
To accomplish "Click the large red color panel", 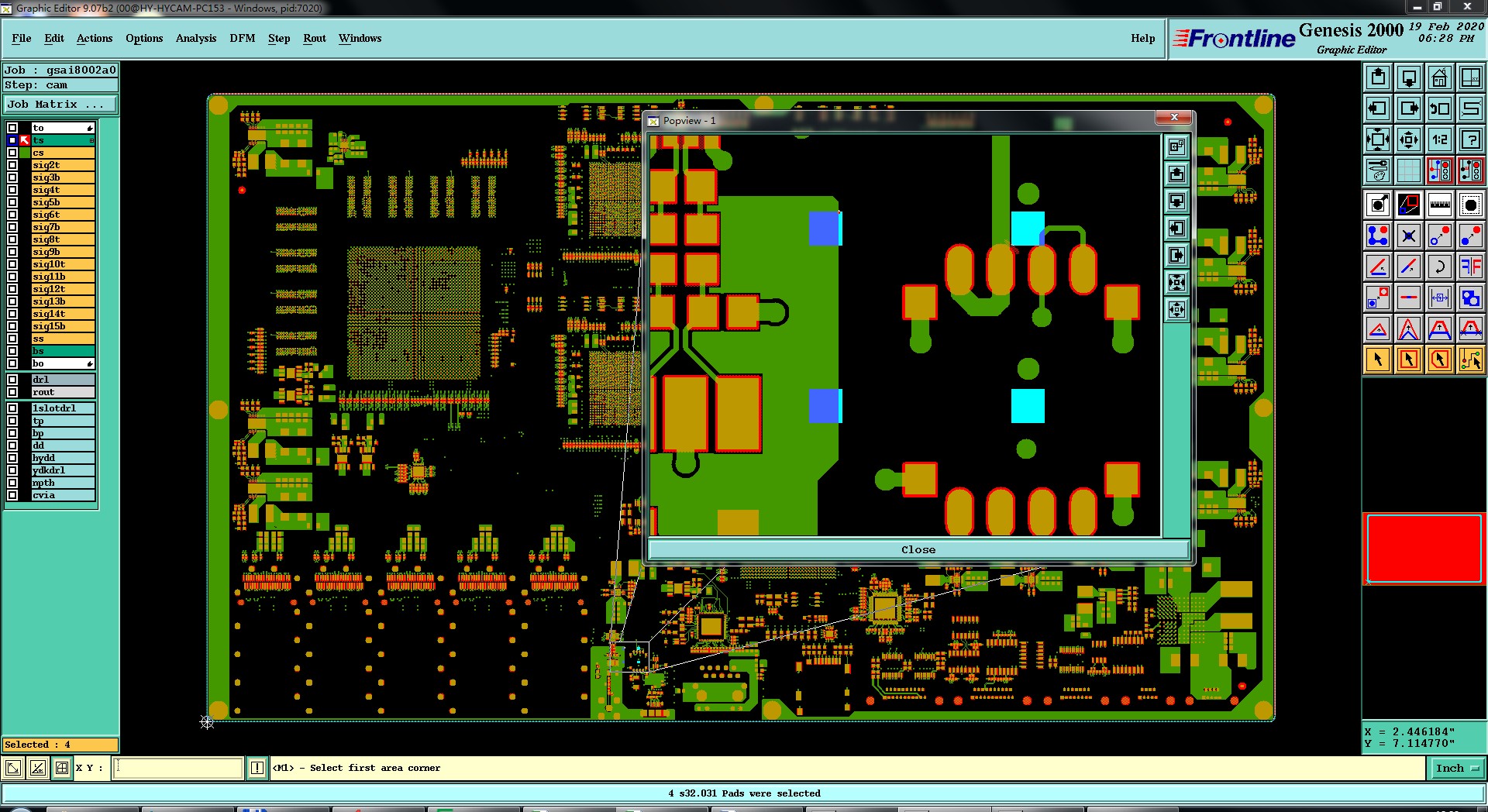I will (1424, 548).
